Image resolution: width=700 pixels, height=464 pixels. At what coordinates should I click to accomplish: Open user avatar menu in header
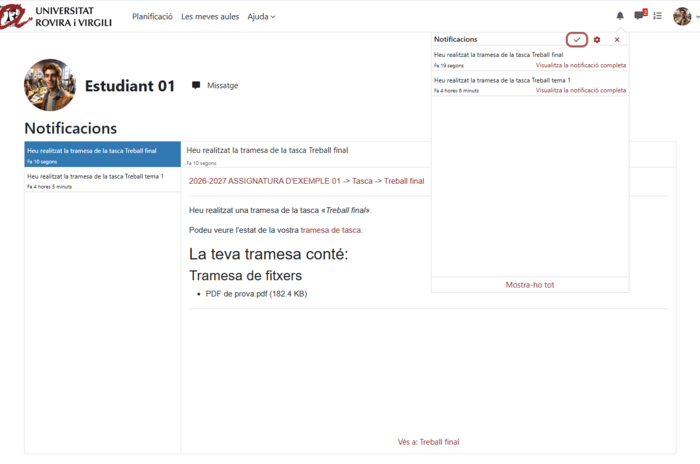coord(682,17)
